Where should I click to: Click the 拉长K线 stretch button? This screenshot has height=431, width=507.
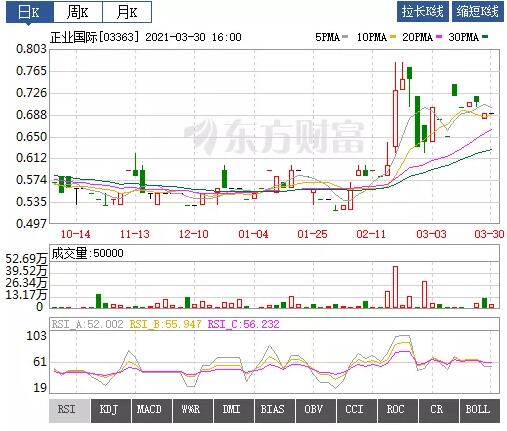pos(423,12)
